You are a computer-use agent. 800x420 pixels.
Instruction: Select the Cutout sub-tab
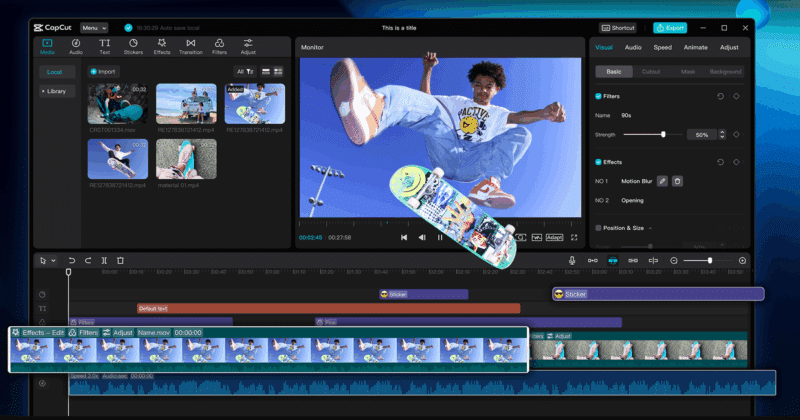click(650, 72)
